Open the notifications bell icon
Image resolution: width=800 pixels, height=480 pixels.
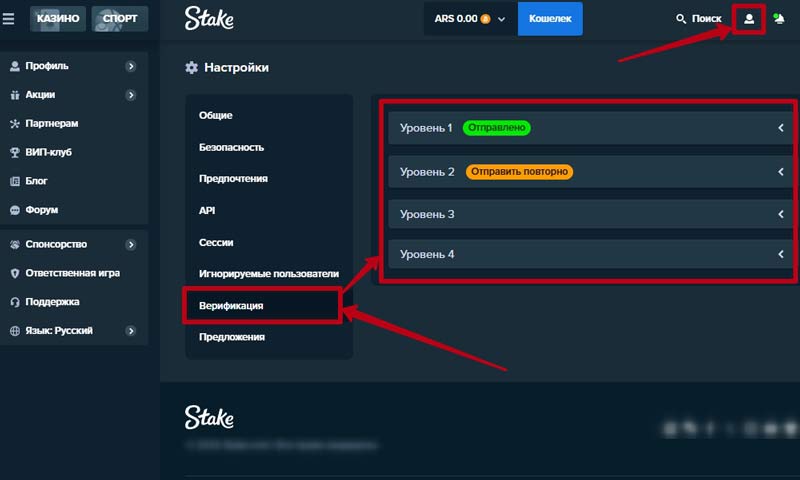pyautogui.click(x=779, y=19)
